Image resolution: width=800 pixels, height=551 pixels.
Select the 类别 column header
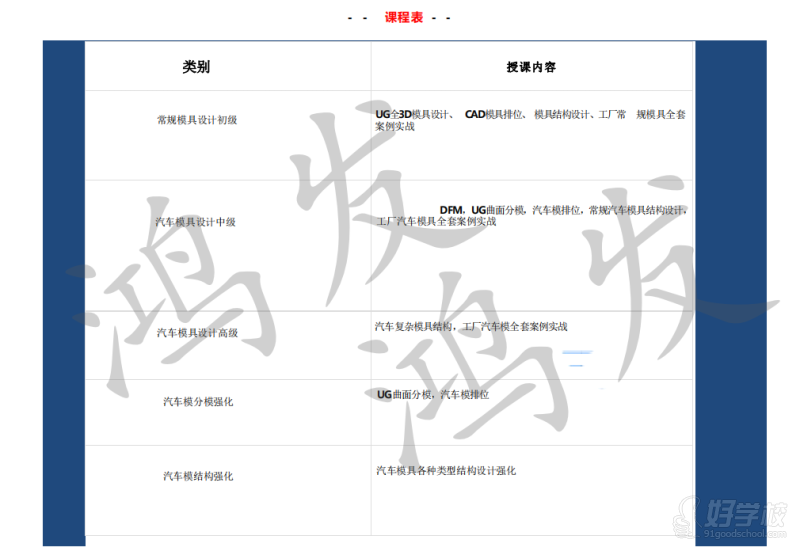tap(196, 67)
